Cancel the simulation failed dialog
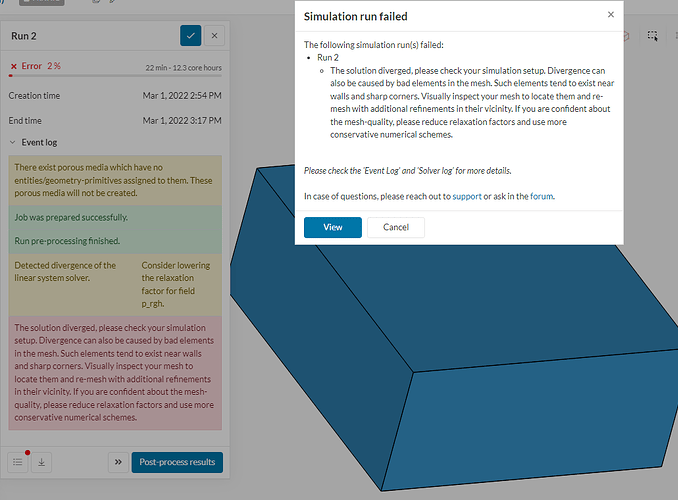 pyautogui.click(x=396, y=227)
